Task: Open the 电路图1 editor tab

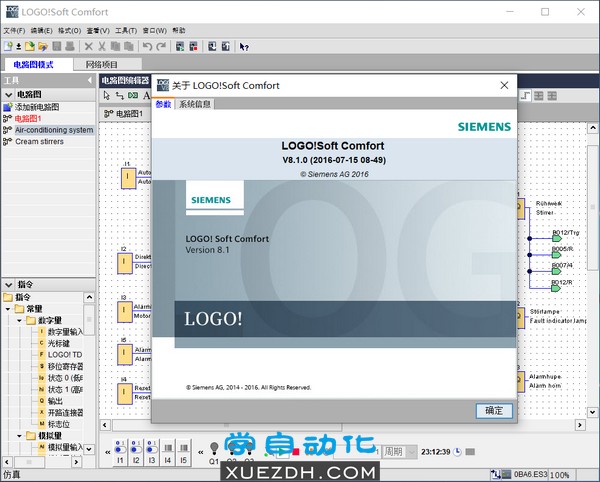Action: click(124, 114)
